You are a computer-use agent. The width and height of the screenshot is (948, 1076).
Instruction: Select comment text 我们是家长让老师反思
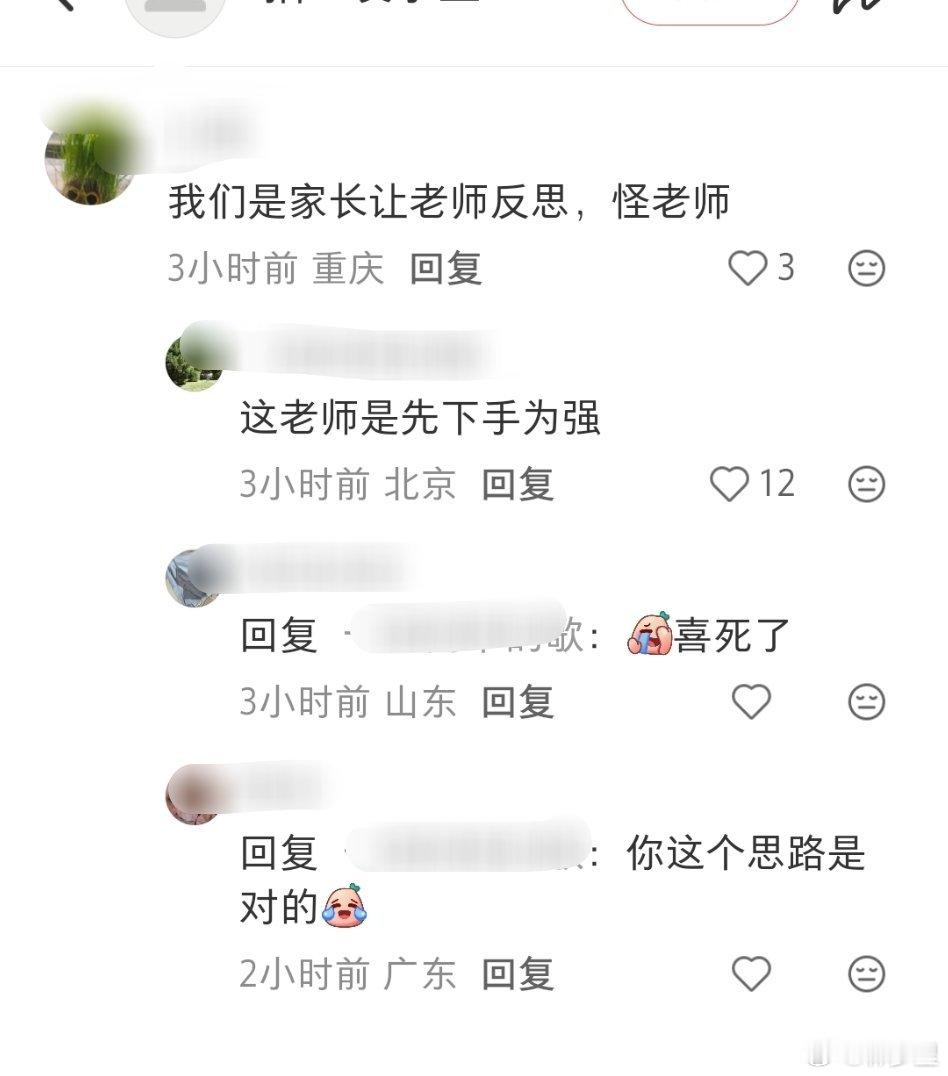coord(369,202)
